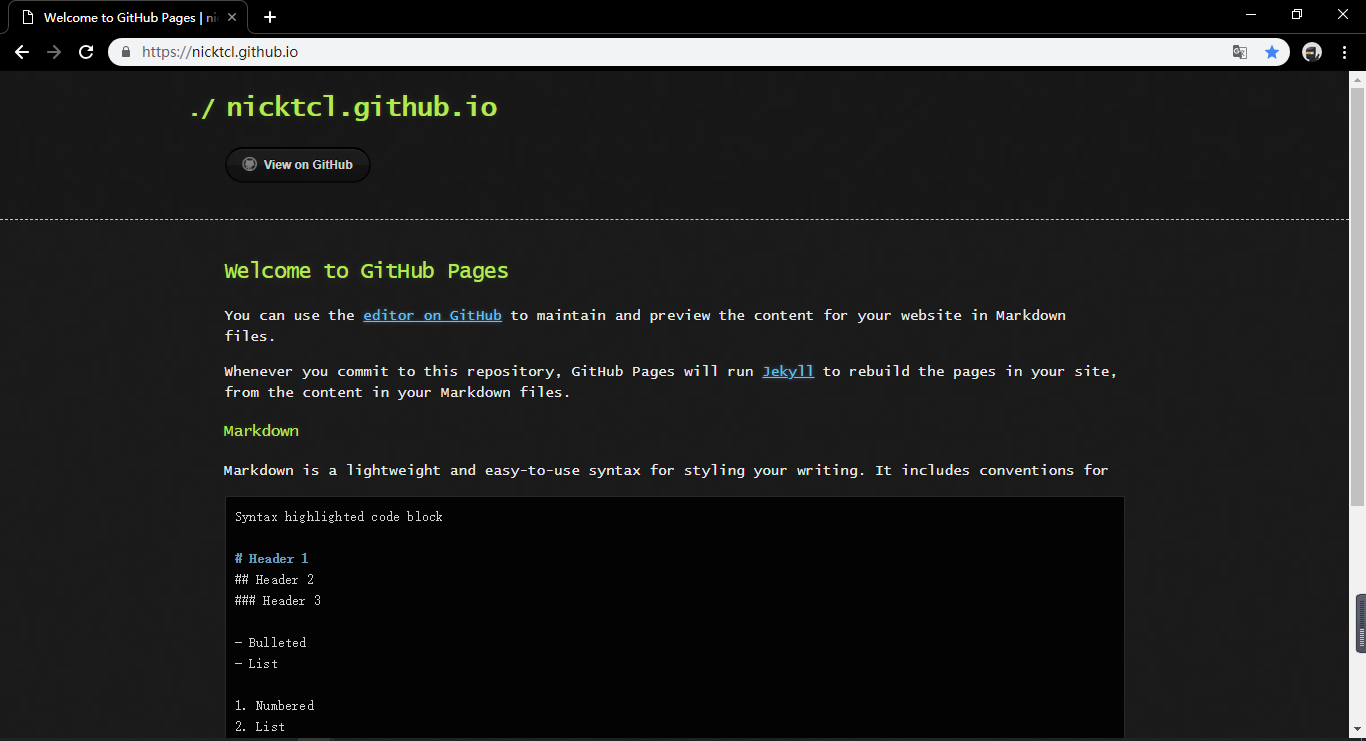Restore down the browser window
Image resolution: width=1366 pixels, height=741 pixels.
click(x=1297, y=15)
